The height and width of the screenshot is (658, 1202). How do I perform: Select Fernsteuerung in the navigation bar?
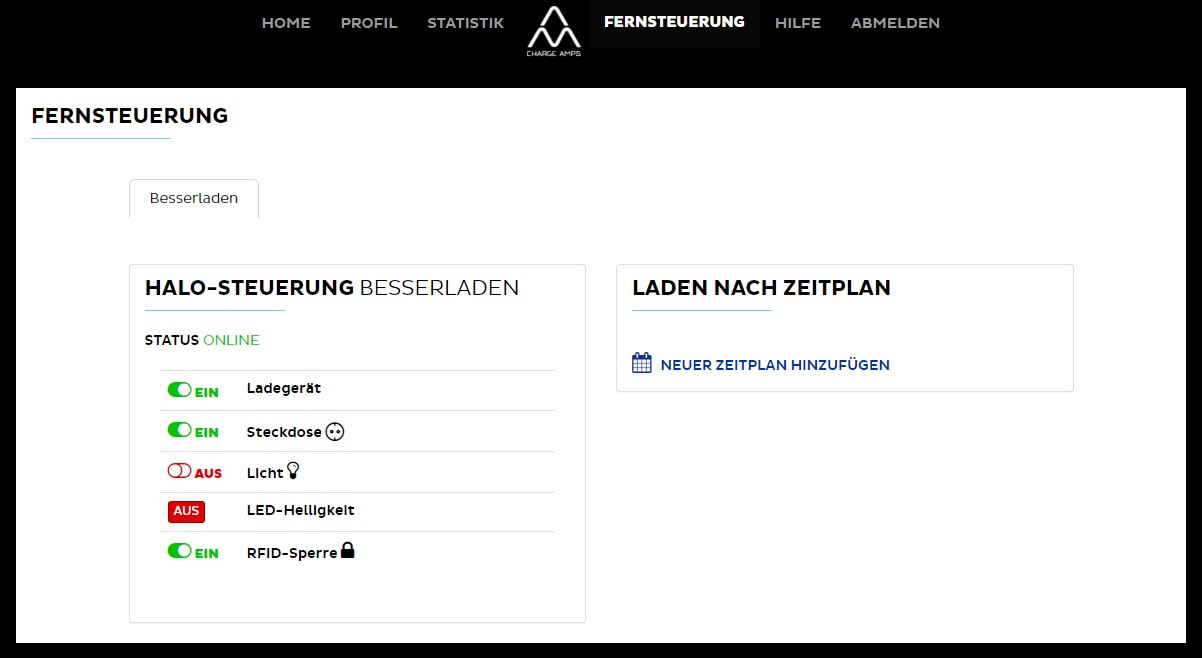(x=674, y=22)
